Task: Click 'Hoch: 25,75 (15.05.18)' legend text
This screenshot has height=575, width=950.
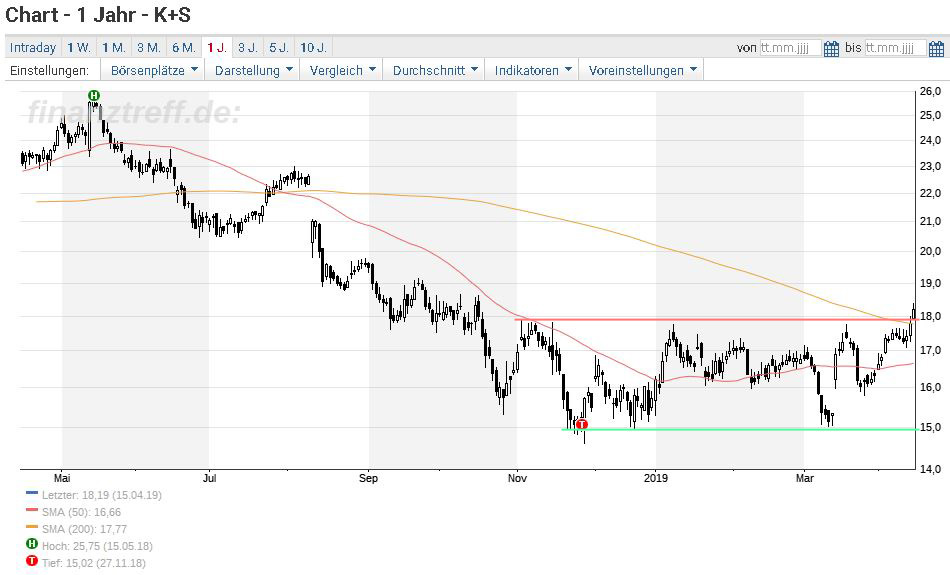Action: point(97,546)
